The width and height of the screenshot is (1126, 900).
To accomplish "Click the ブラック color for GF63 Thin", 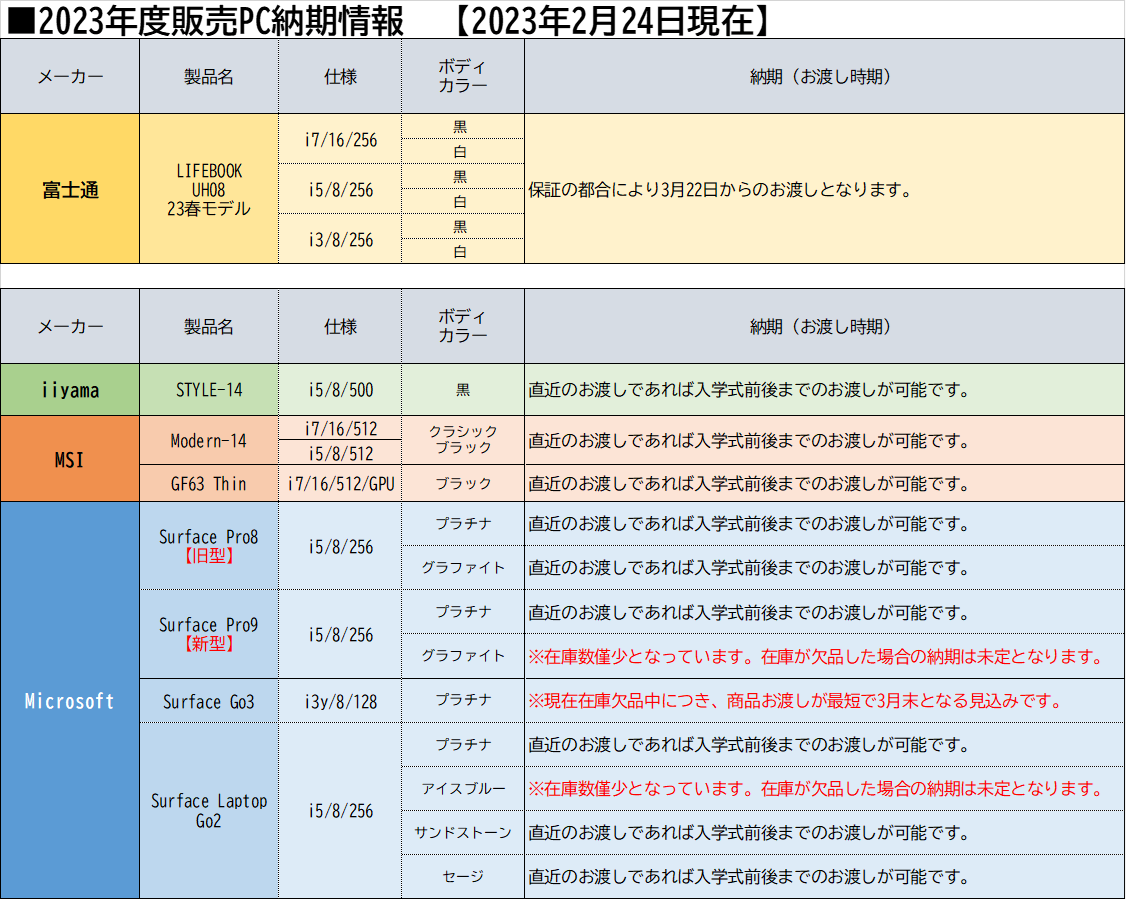I will tap(463, 483).
